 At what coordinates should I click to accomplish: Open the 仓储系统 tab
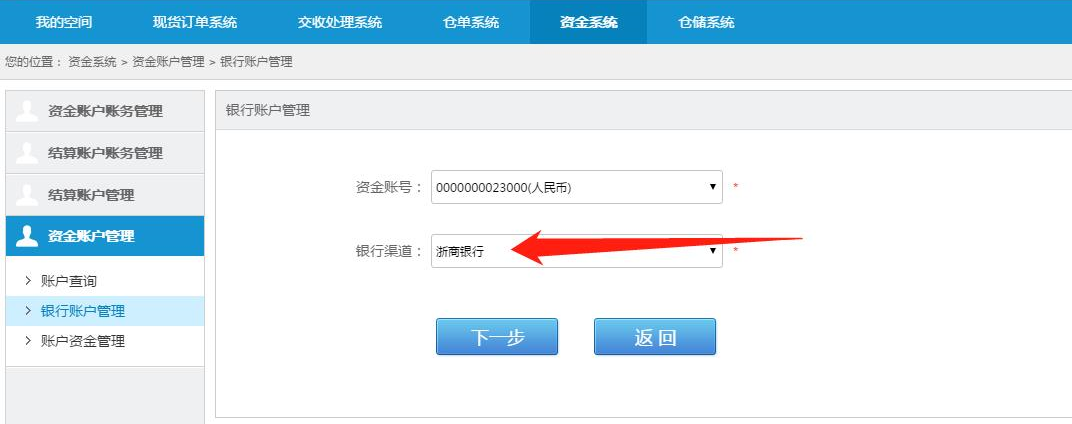tap(706, 22)
